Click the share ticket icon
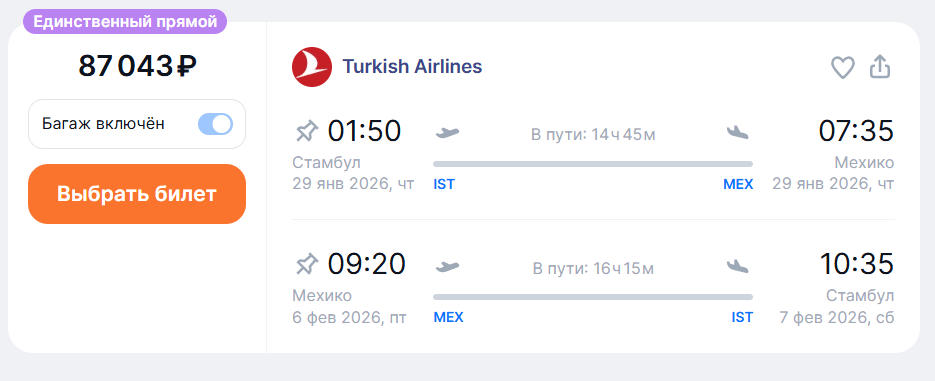The image size is (935, 381). 880,67
